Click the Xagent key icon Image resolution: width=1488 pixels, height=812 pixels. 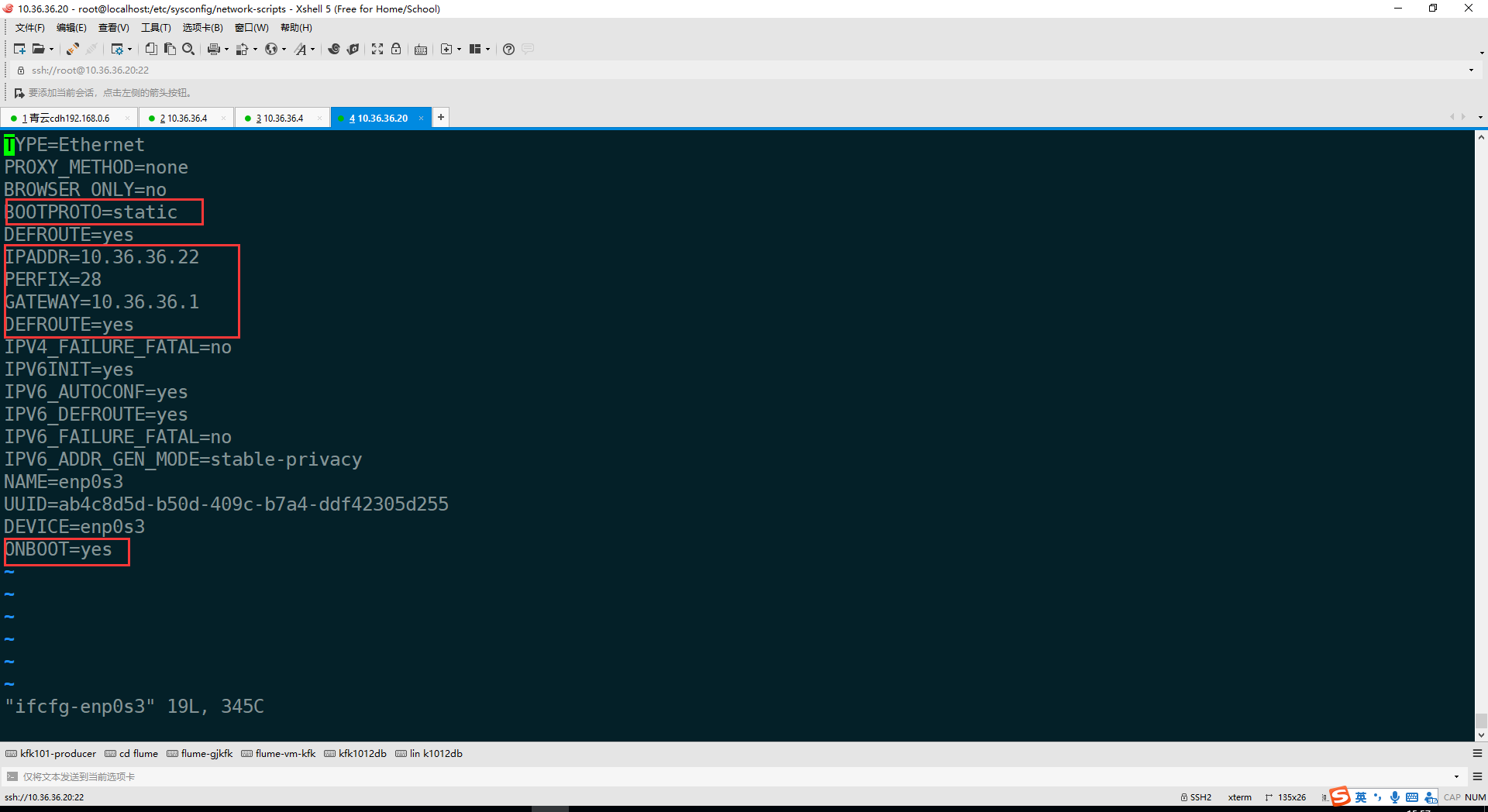click(x=353, y=49)
